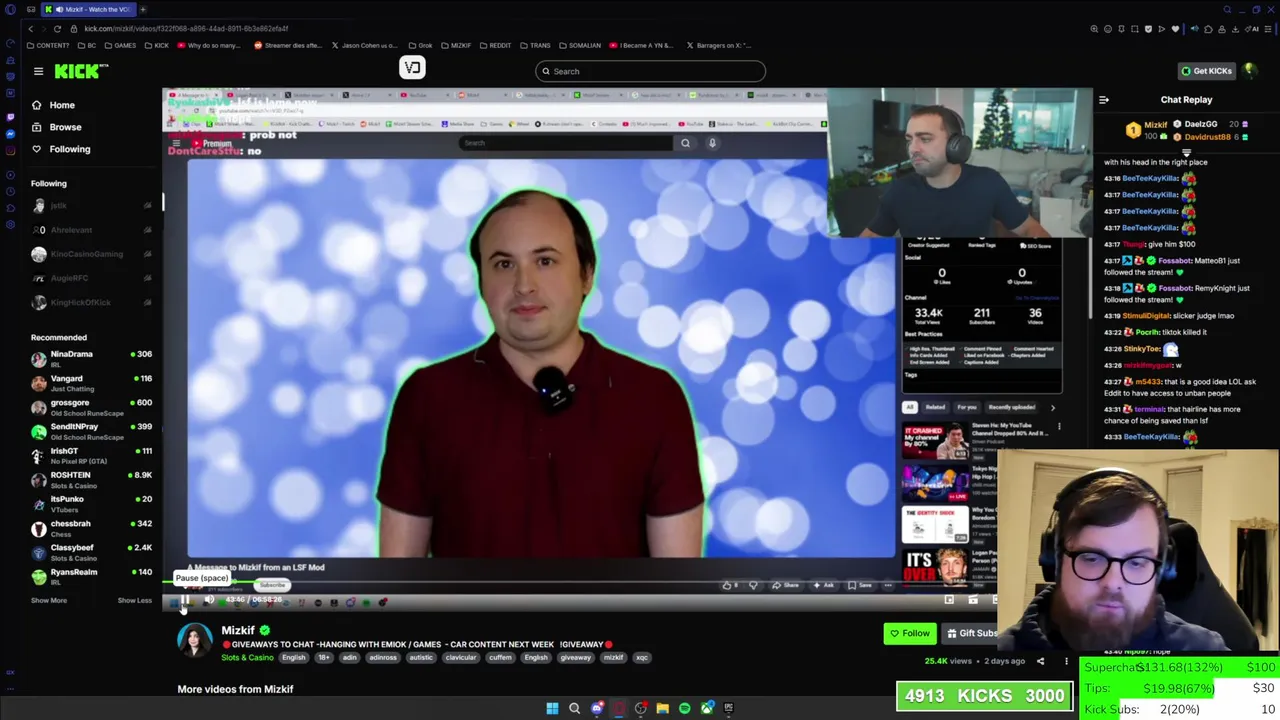Open the GAMES bookmark folder
This screenshot has width=1280, height=720.
(x=120, y=45)
